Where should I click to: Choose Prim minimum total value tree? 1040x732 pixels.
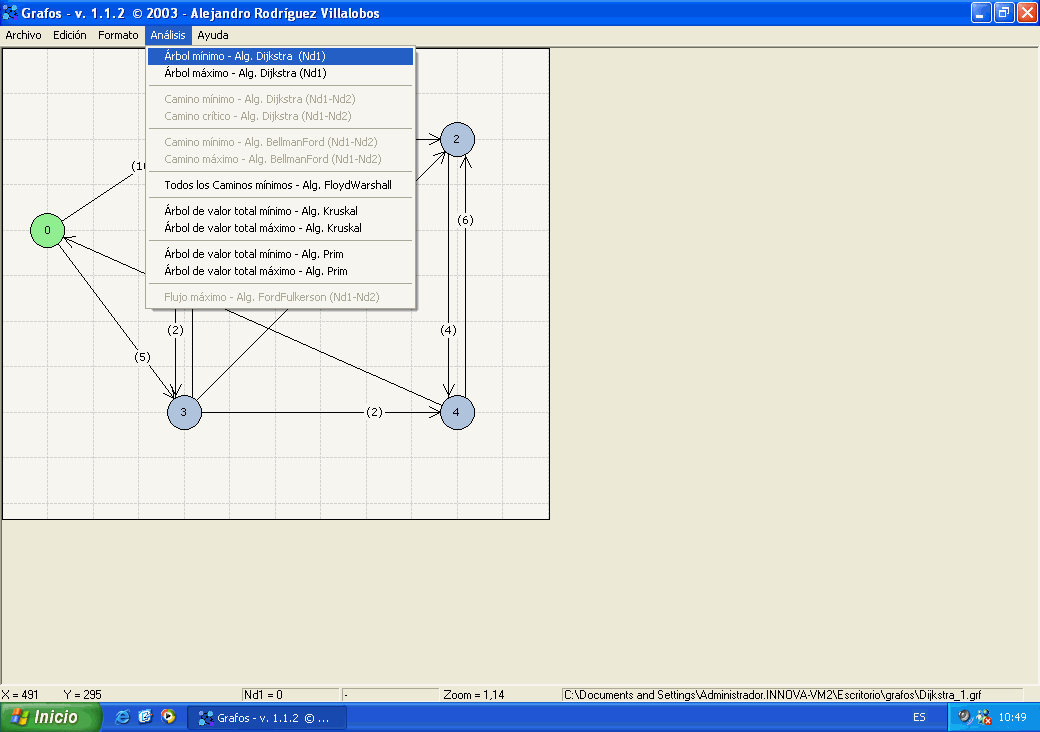(x=253, y=254)
